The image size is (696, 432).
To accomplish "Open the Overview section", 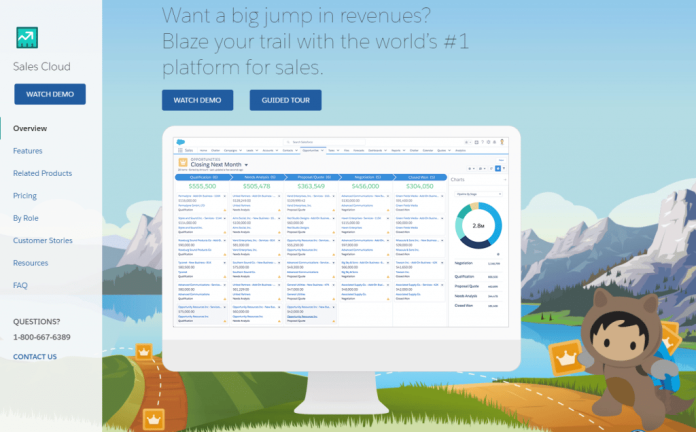I will (x=30, y=128).
